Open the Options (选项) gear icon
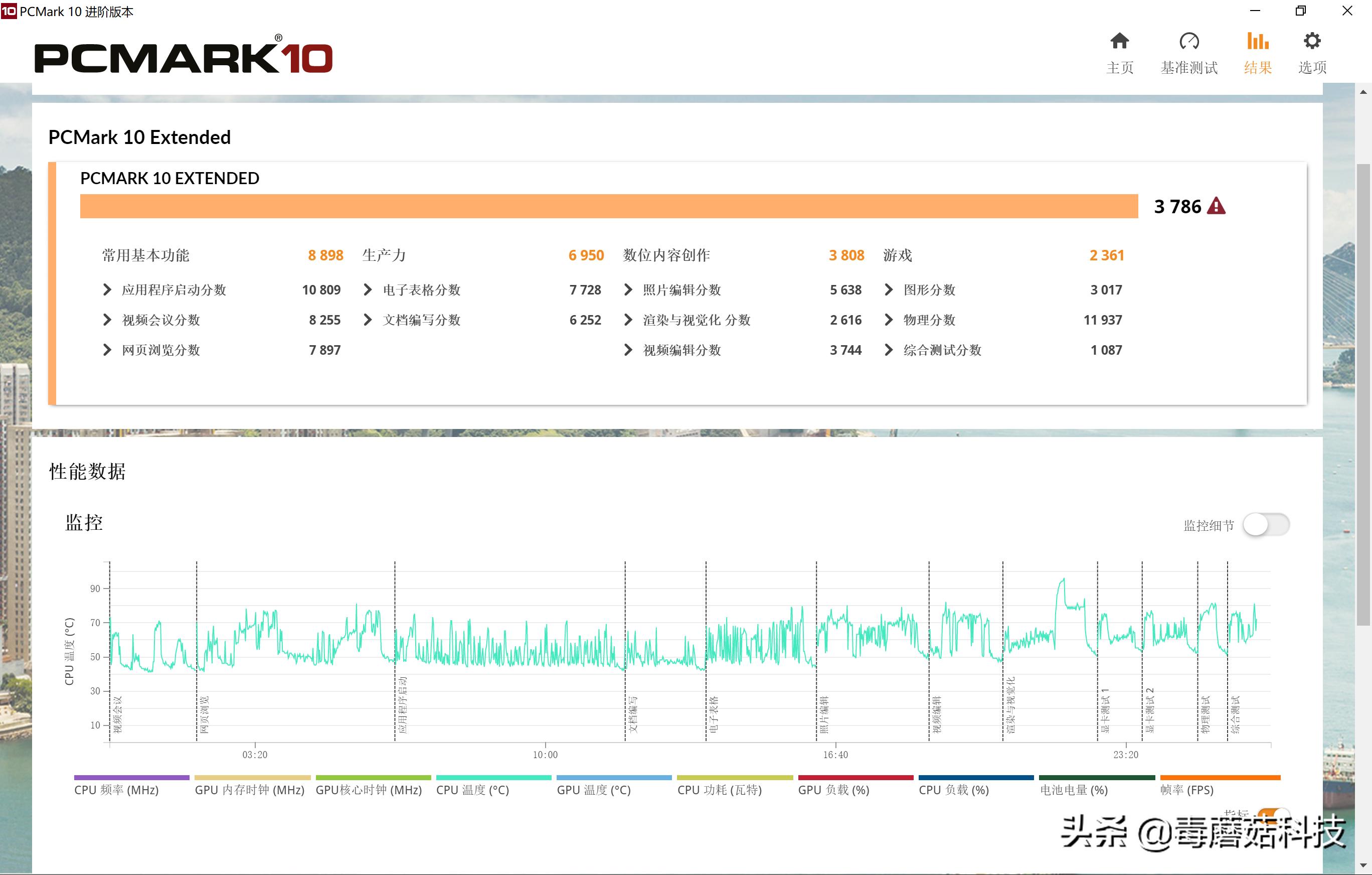 pyautogui.click(x=1312, y=42)
